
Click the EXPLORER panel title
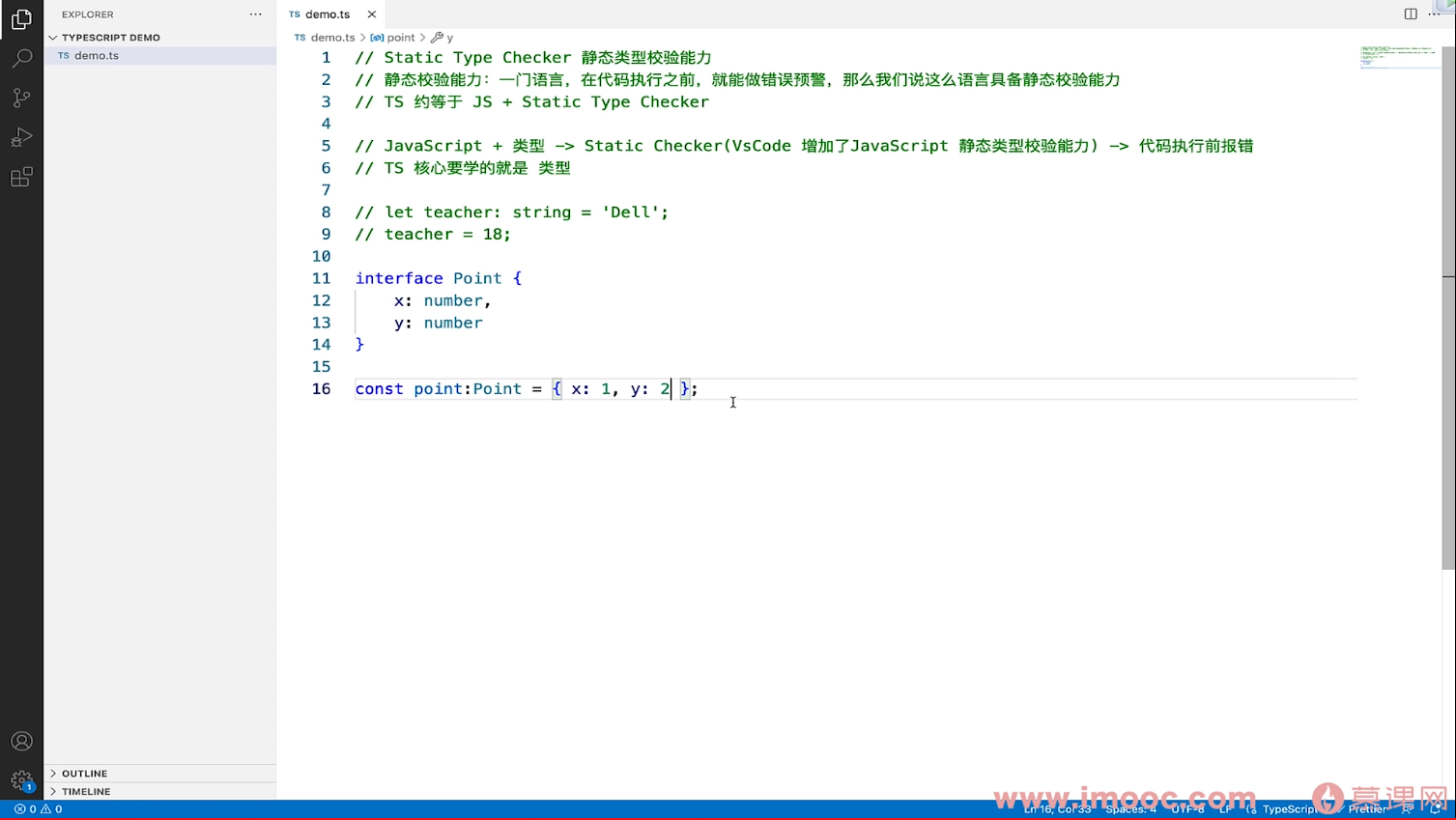[88, 14]
